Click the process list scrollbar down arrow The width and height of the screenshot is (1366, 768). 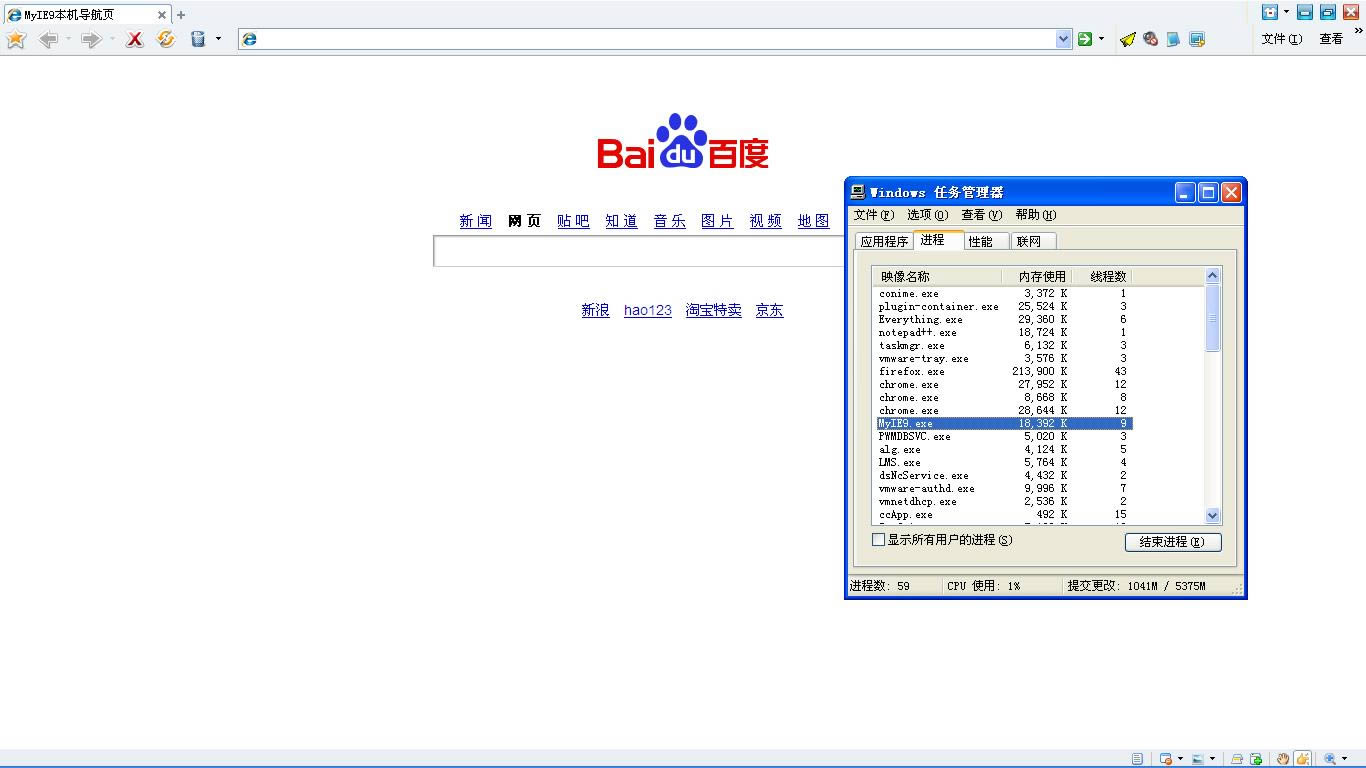pyautogui.click(x=1213, y=516)
